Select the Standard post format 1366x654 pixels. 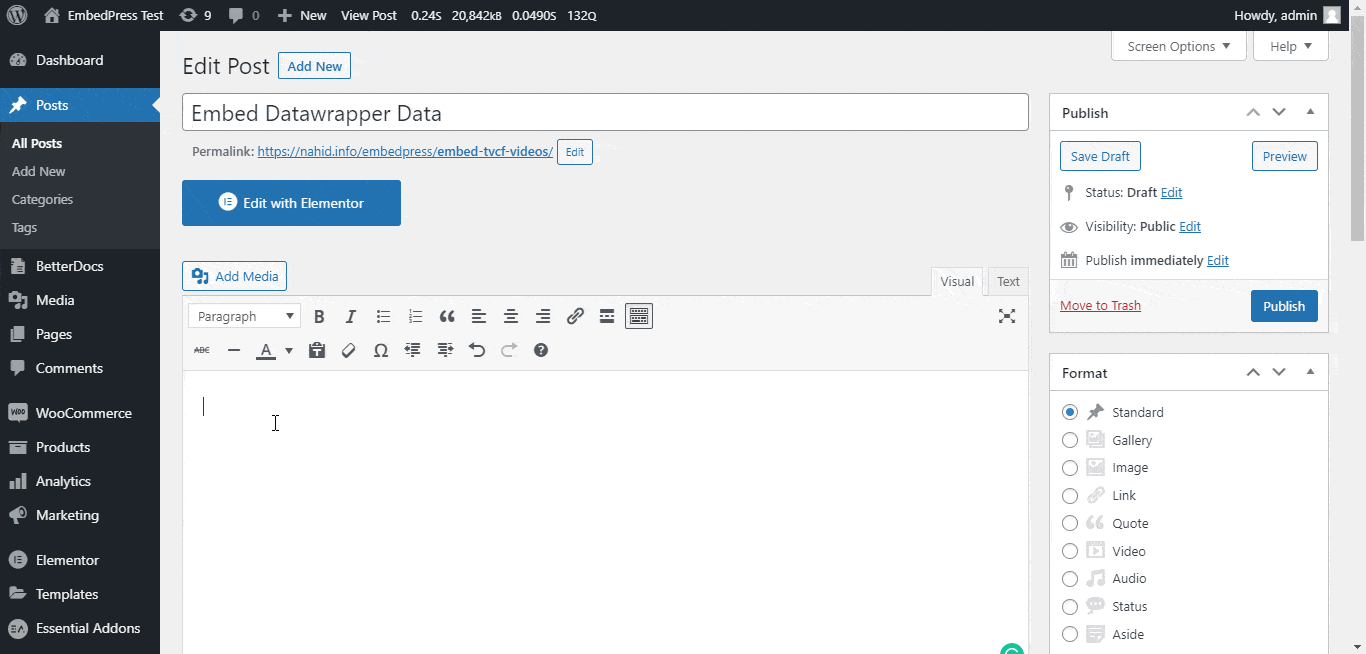(1070, 412)
